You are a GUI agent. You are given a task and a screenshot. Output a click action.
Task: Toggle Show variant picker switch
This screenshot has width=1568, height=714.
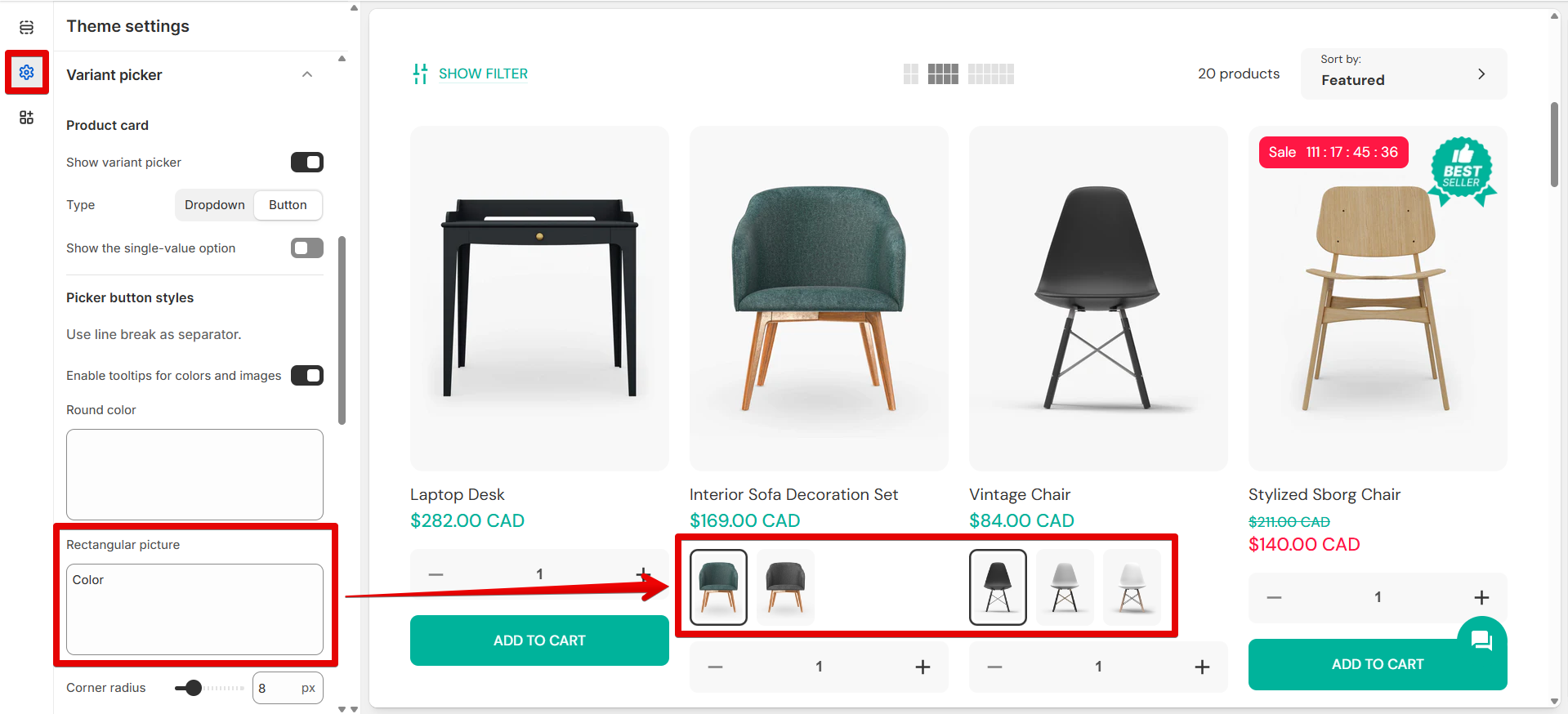coord(307,163)
